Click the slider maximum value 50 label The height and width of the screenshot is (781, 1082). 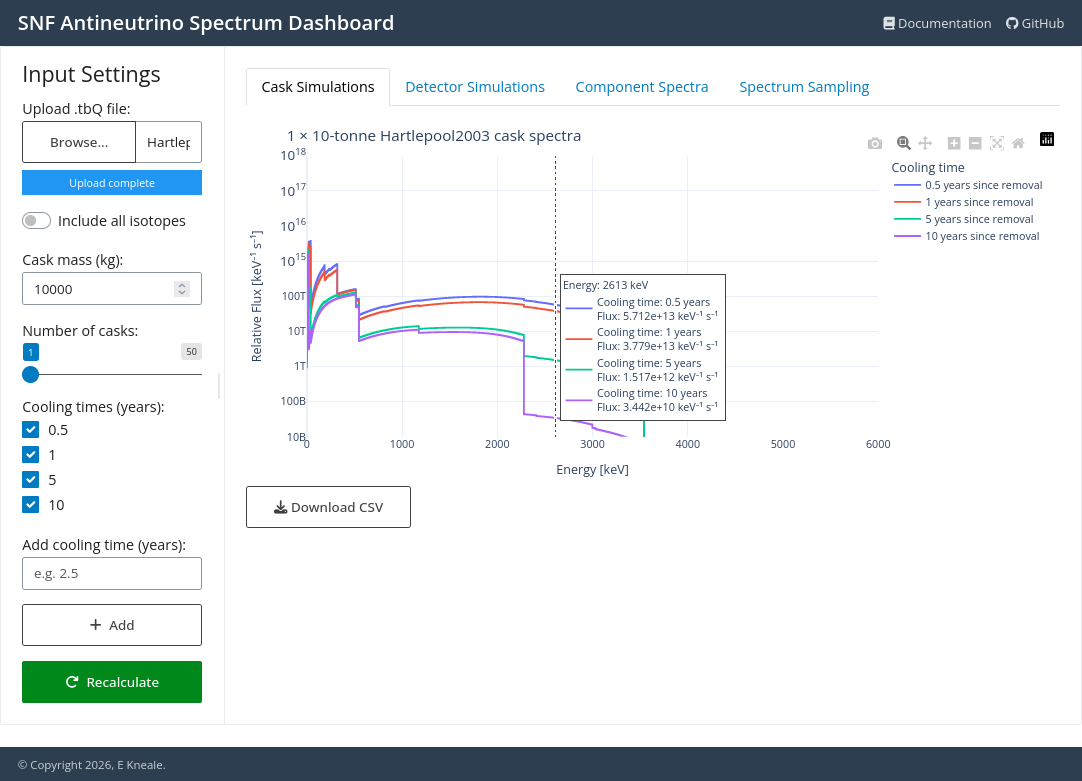pyautogui.click(x=191, y=352)
